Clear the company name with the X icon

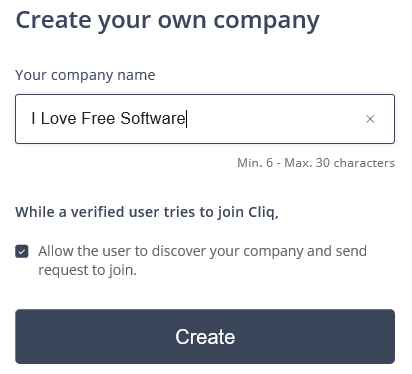point(370,119)
